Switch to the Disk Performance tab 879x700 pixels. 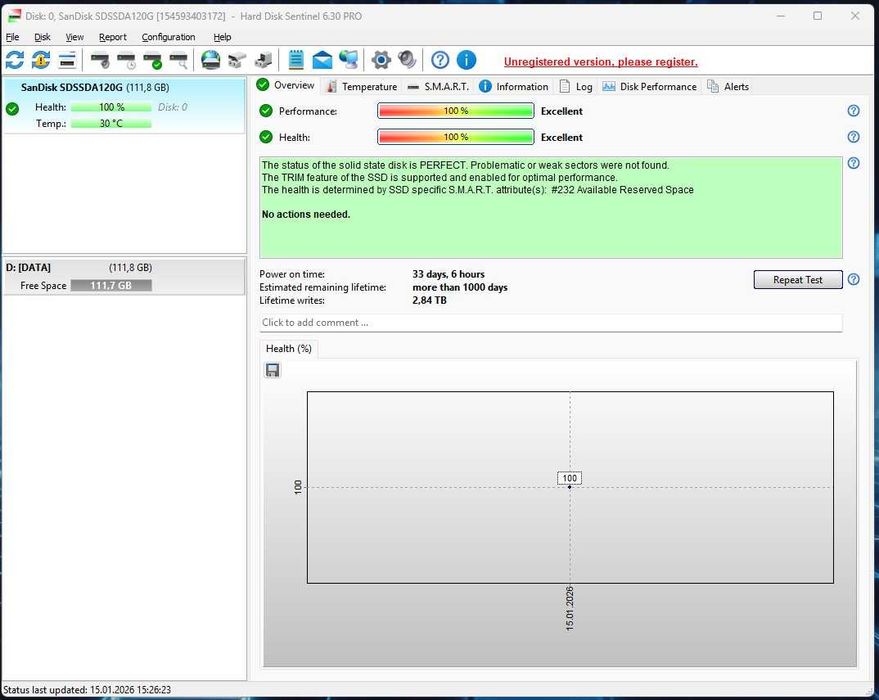649,86
